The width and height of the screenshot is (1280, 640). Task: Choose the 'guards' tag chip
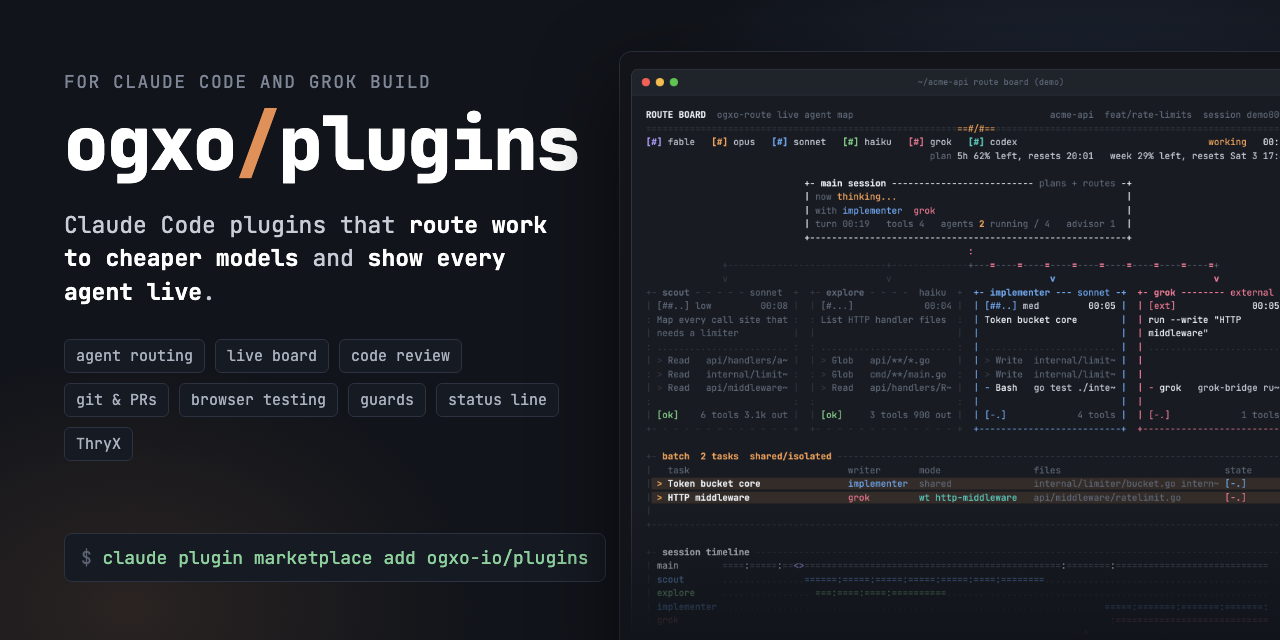pos(387,400)
